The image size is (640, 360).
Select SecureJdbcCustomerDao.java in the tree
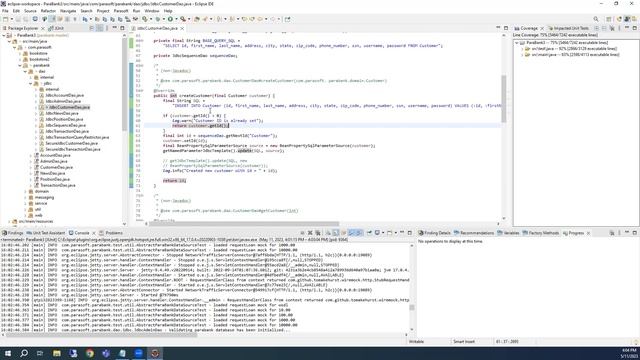[71, 143]
